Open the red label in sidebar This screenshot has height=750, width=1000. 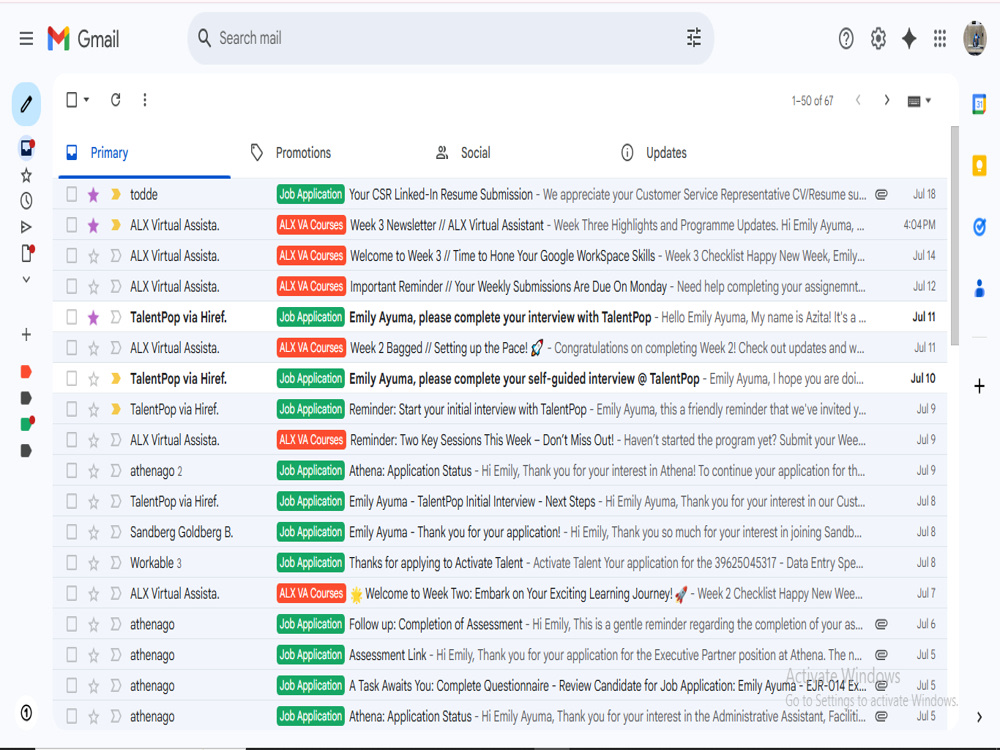[26, 372]
